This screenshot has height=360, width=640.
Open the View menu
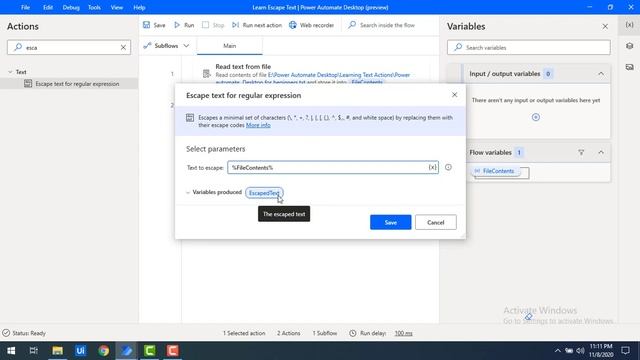[x=117, y=7]
